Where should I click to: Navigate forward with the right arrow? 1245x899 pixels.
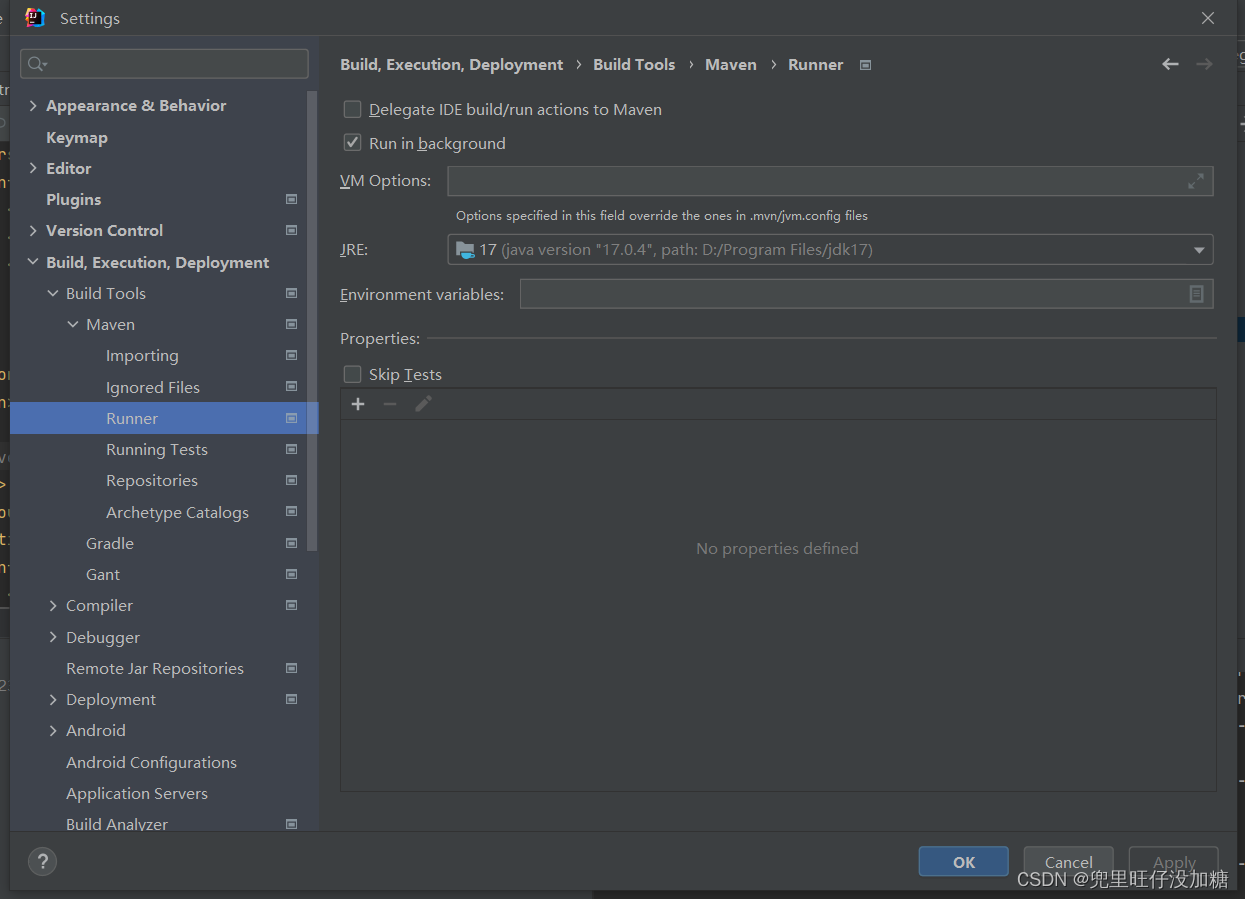coord(1204,64)
